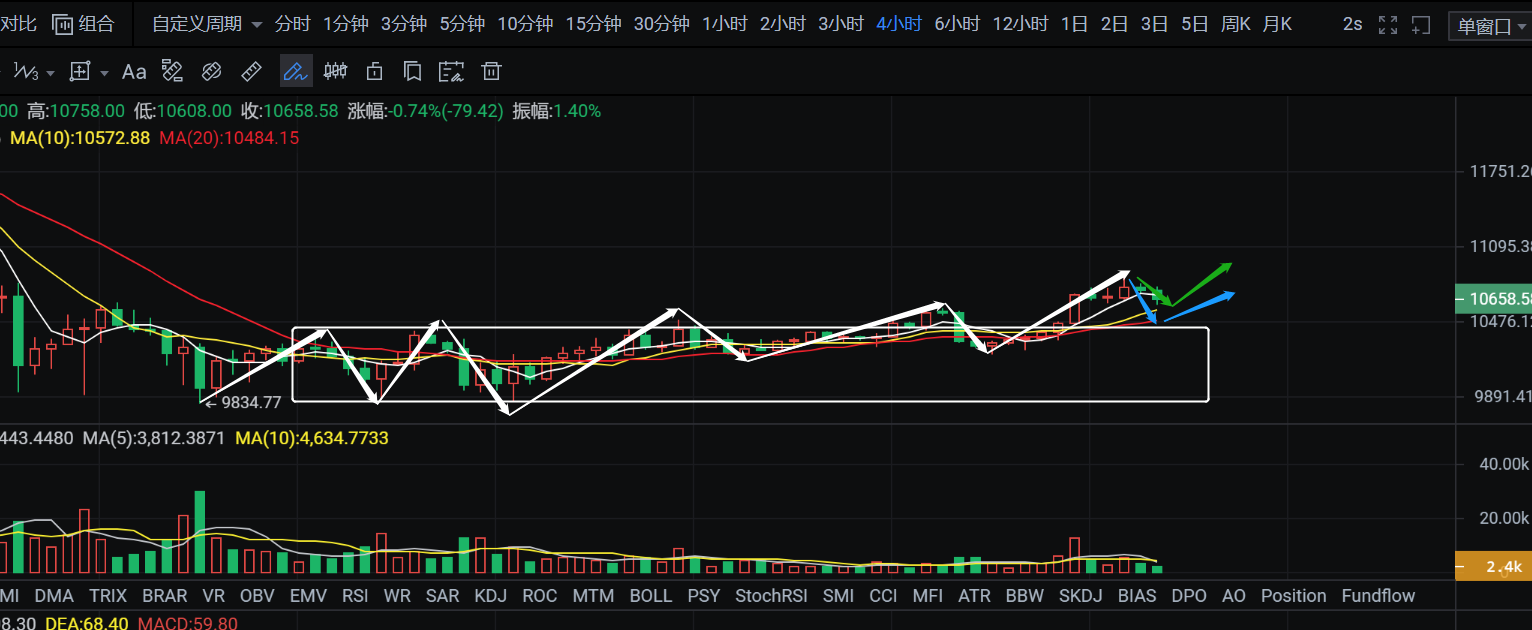Viewport: 1532px width, 630px height.
Task: Open the 自定义周期 custom period dropdown
Action: coord(207,24)
